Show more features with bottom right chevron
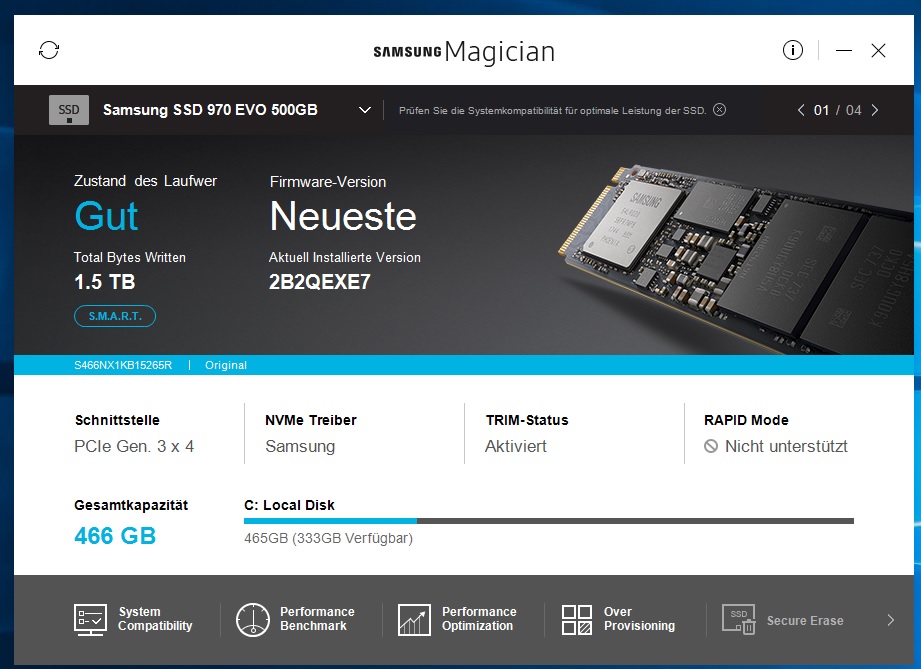Viewport: 921px width, 669px height. pyautogui.click(x=890, y=620)
